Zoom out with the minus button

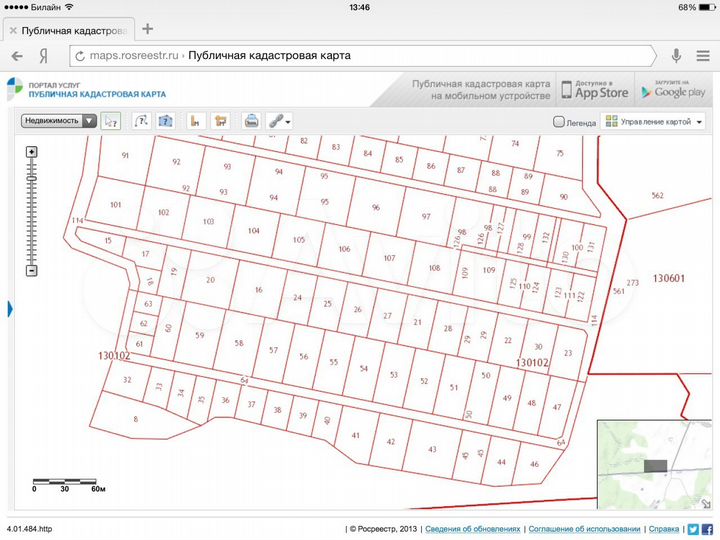pos(31,270)
